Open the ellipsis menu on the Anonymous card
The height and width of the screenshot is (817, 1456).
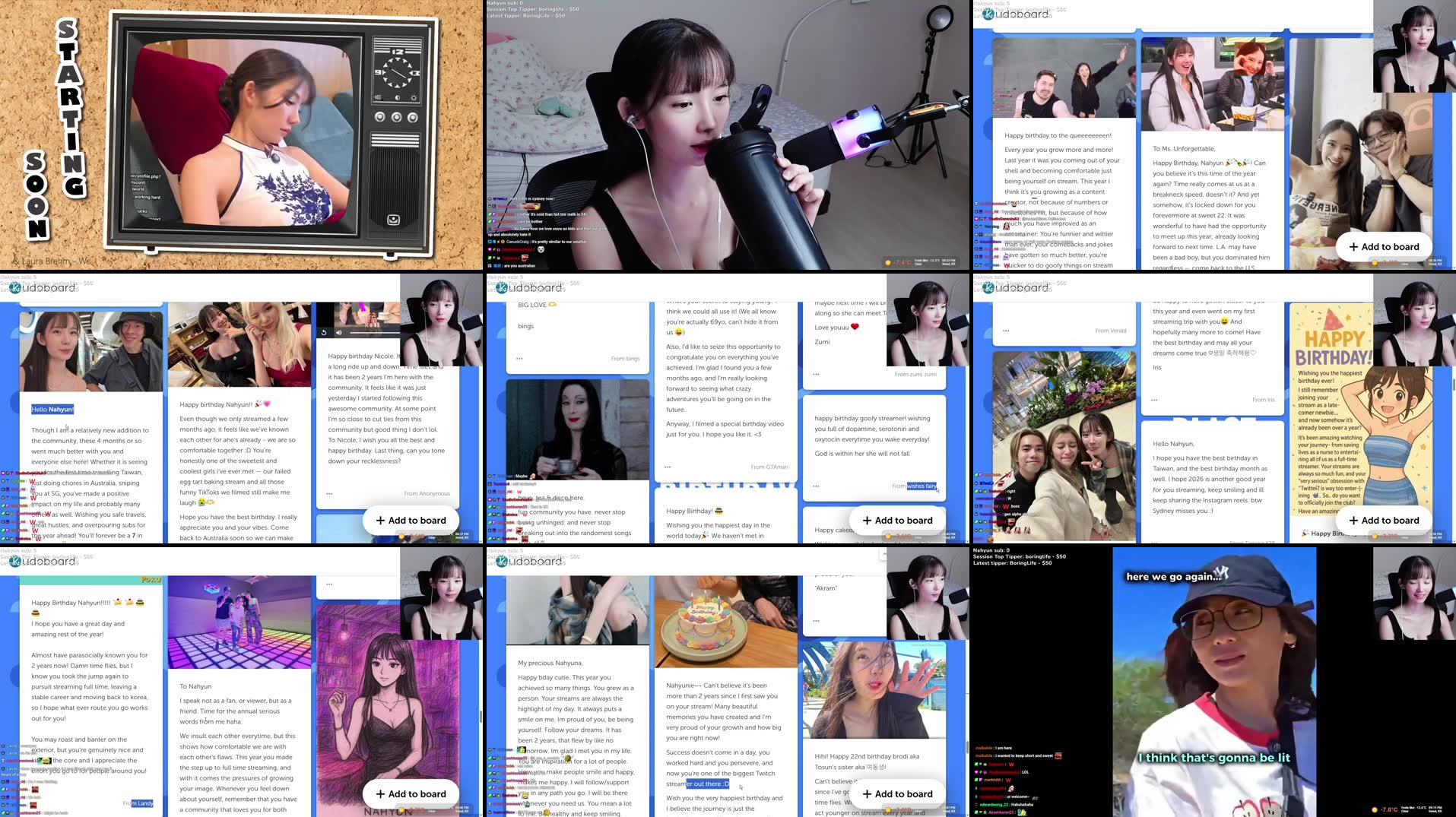tap(328, 493)
